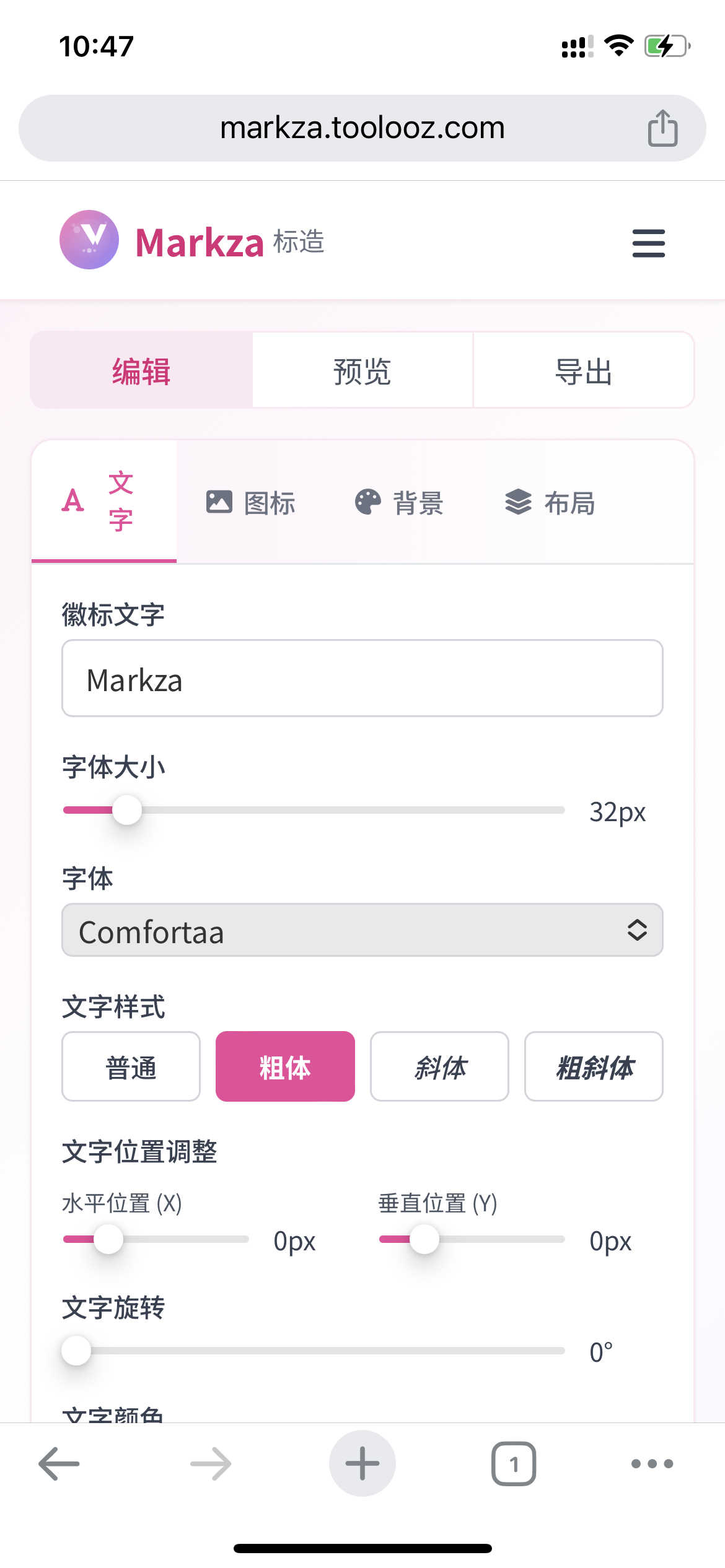Click the 字体大小 font size slider handle
The height and width of the screenshot is (1568, 725).
tap(127, 810)
